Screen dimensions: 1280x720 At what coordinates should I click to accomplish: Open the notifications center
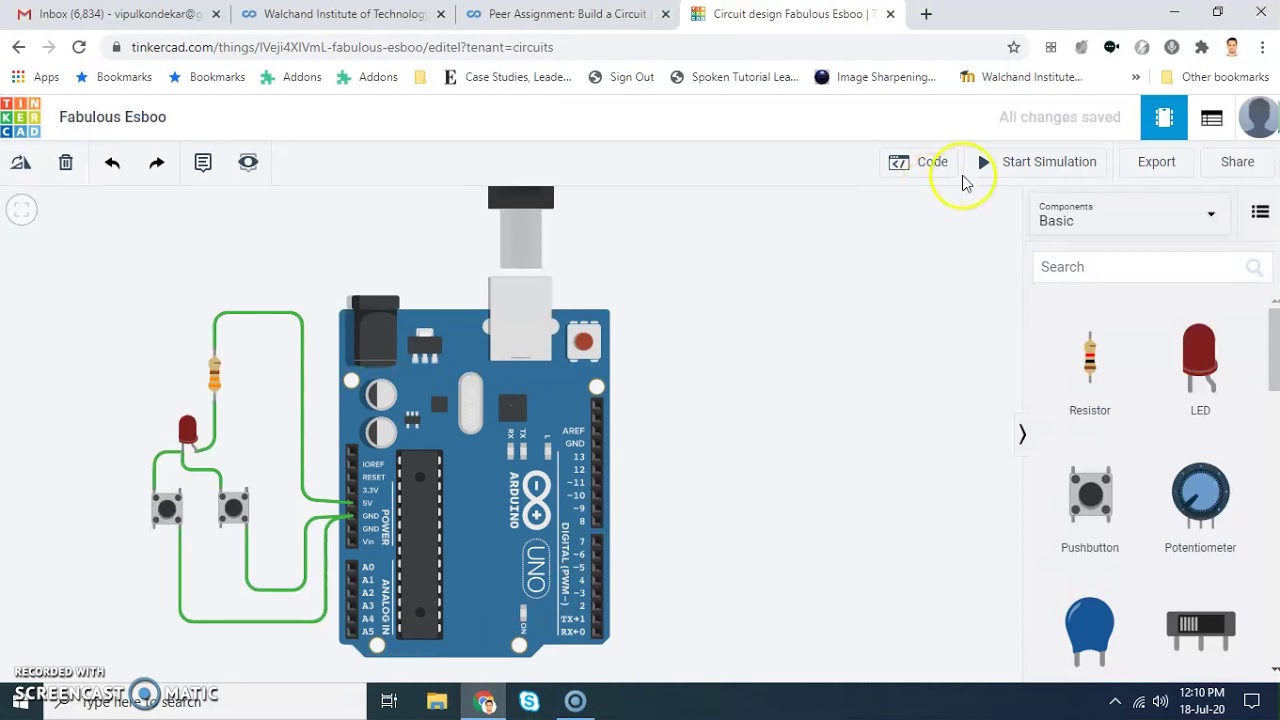point(1250,701)
